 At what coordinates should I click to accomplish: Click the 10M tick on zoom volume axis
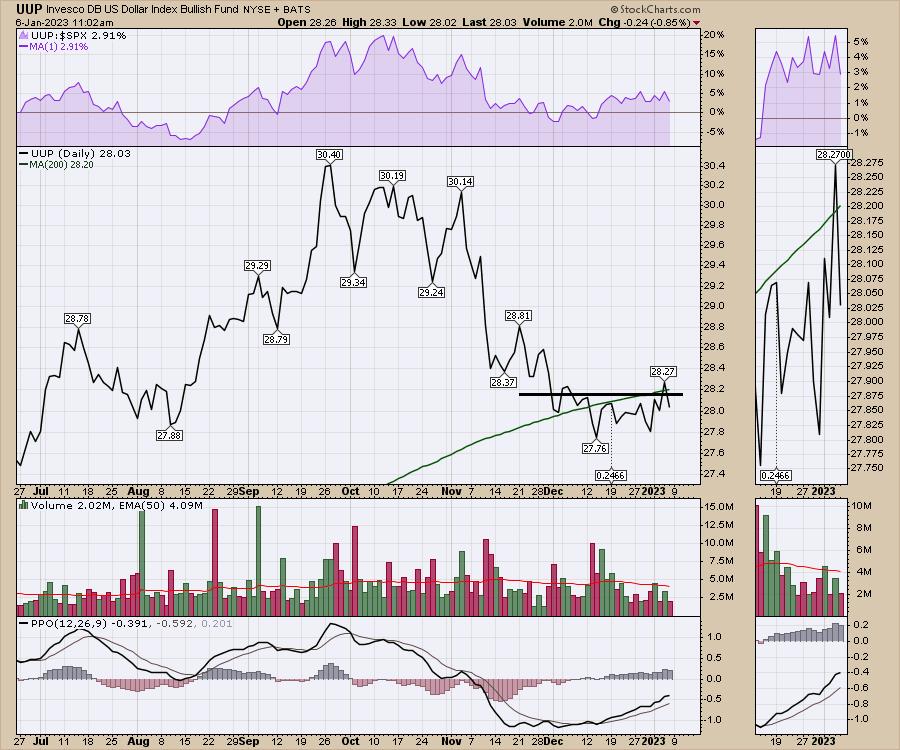pyautogui.click(x=863, y=506)
